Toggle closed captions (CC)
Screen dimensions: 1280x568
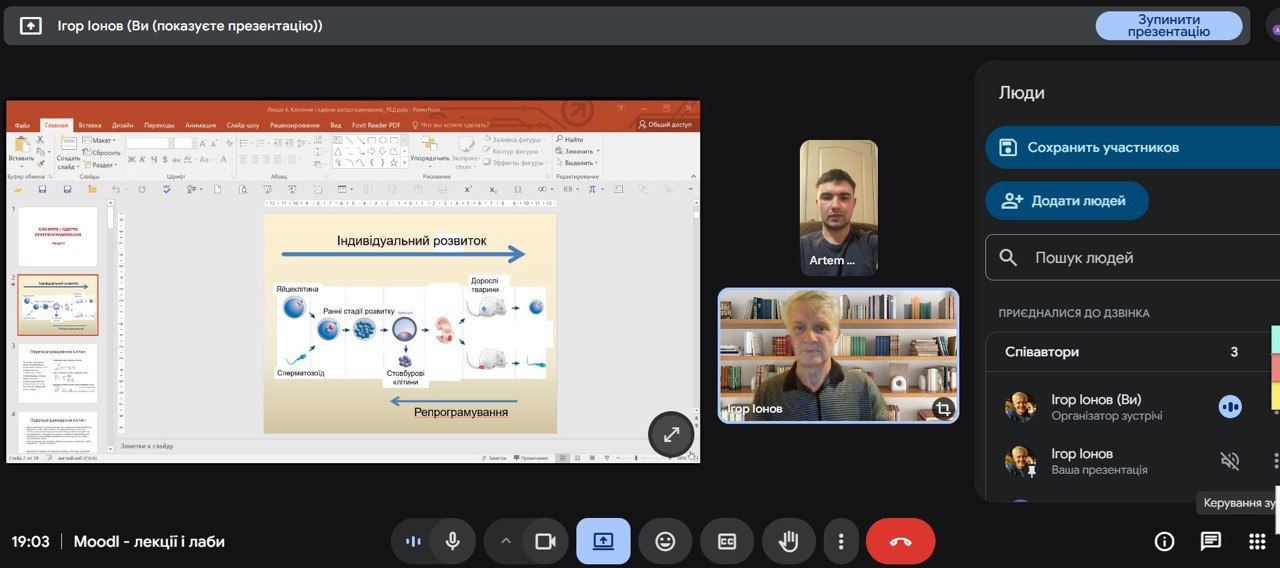(x=727, y=541)
